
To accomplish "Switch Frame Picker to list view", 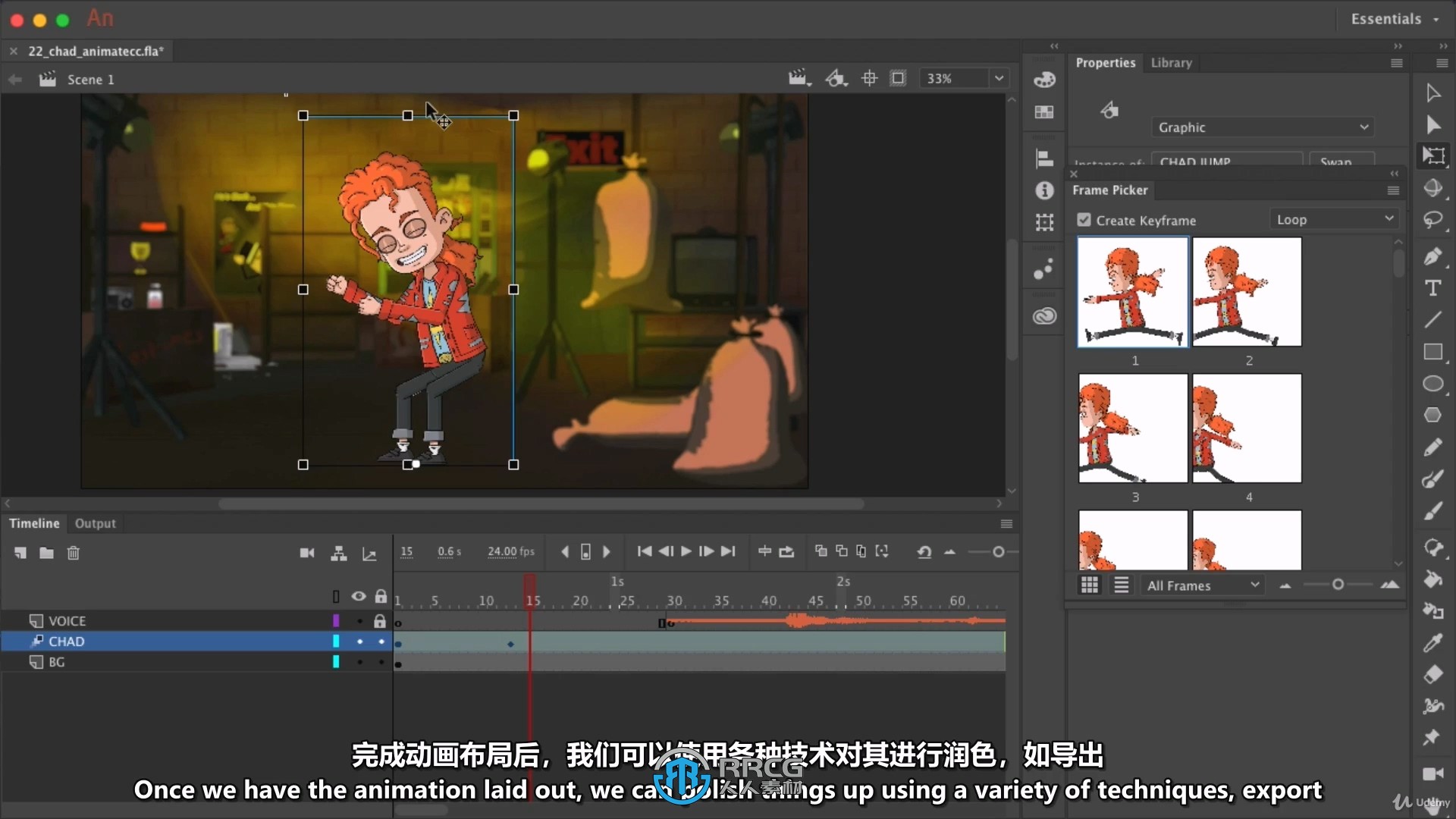I will point(1121,585).
